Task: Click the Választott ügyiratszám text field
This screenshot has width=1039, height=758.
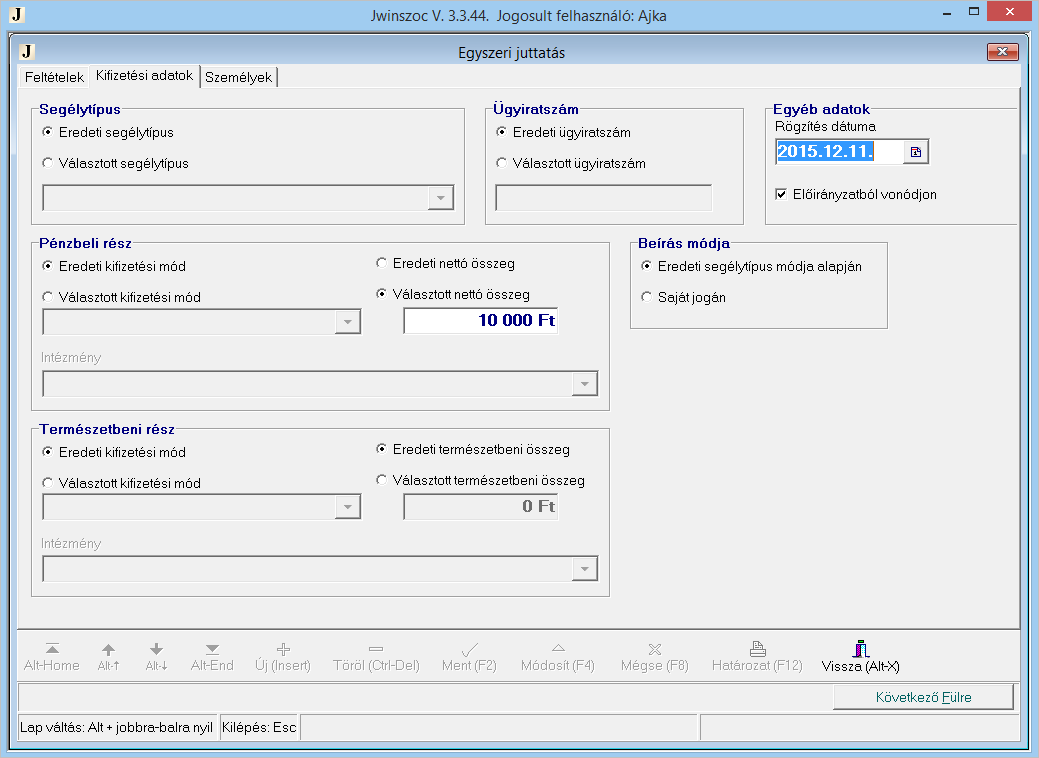Action: (x=604, y=198)
